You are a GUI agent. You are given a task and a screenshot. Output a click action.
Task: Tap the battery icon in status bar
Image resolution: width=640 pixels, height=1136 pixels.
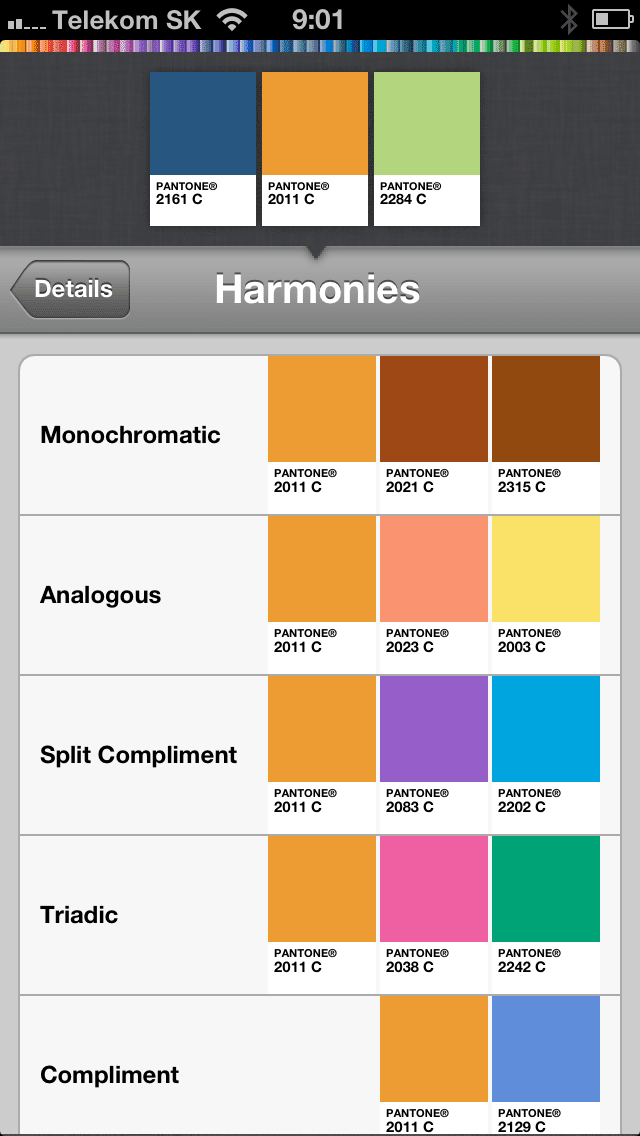pos(611,18)
